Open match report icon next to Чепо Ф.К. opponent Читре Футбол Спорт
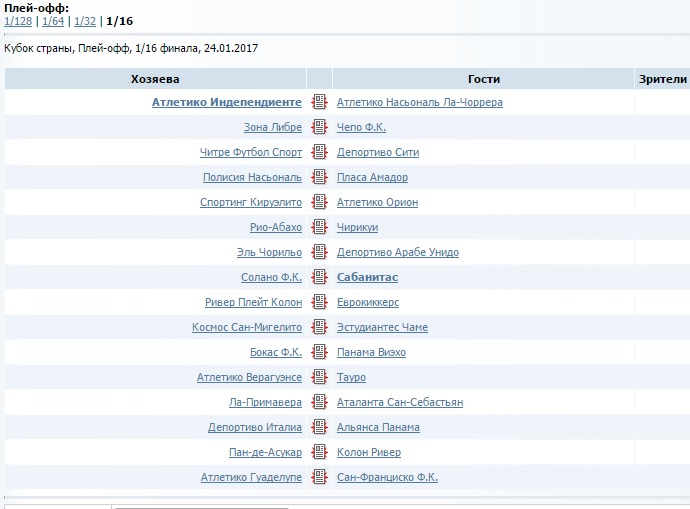Image resolution: width=690 pixels, height=509 pixels. click(319, 152)
